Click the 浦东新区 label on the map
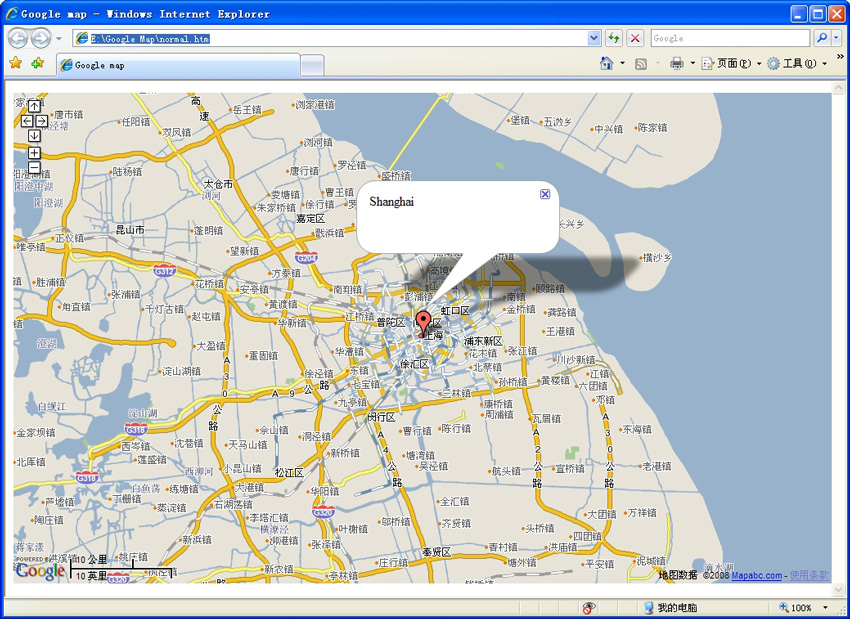The image size is (850, 619). (483, 341)
